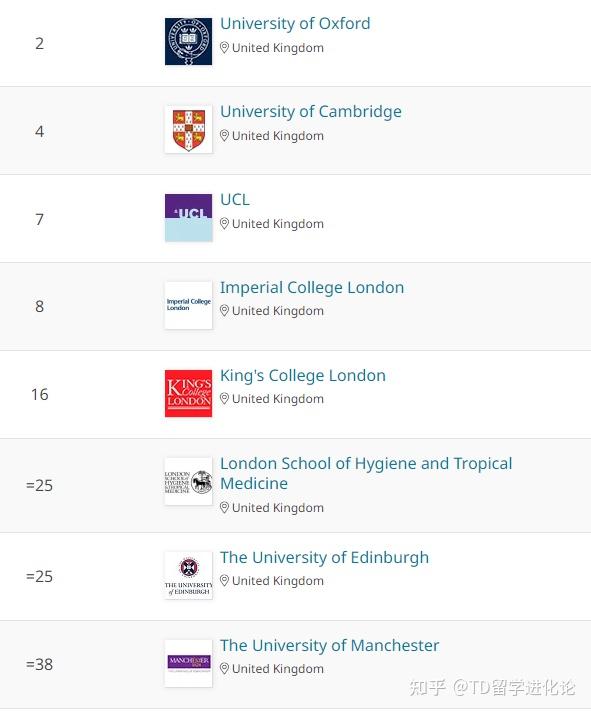Open the Imperial College London link
The image size is (591, 712).
pos(312,287)
